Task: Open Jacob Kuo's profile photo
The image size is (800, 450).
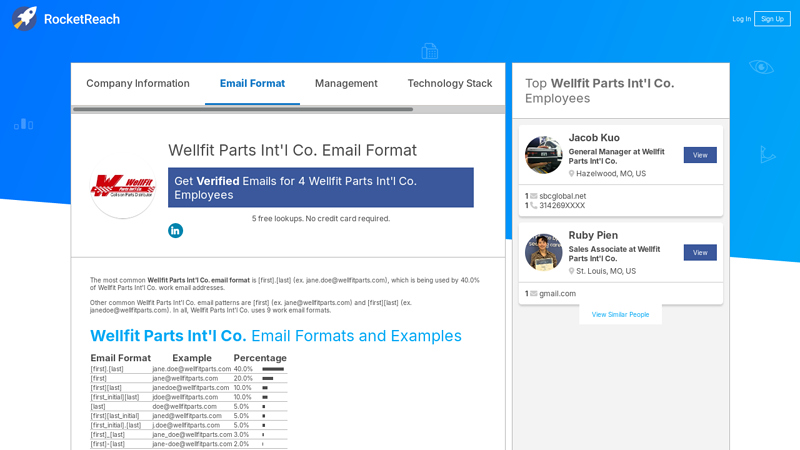Action: (x=544, y=155)
